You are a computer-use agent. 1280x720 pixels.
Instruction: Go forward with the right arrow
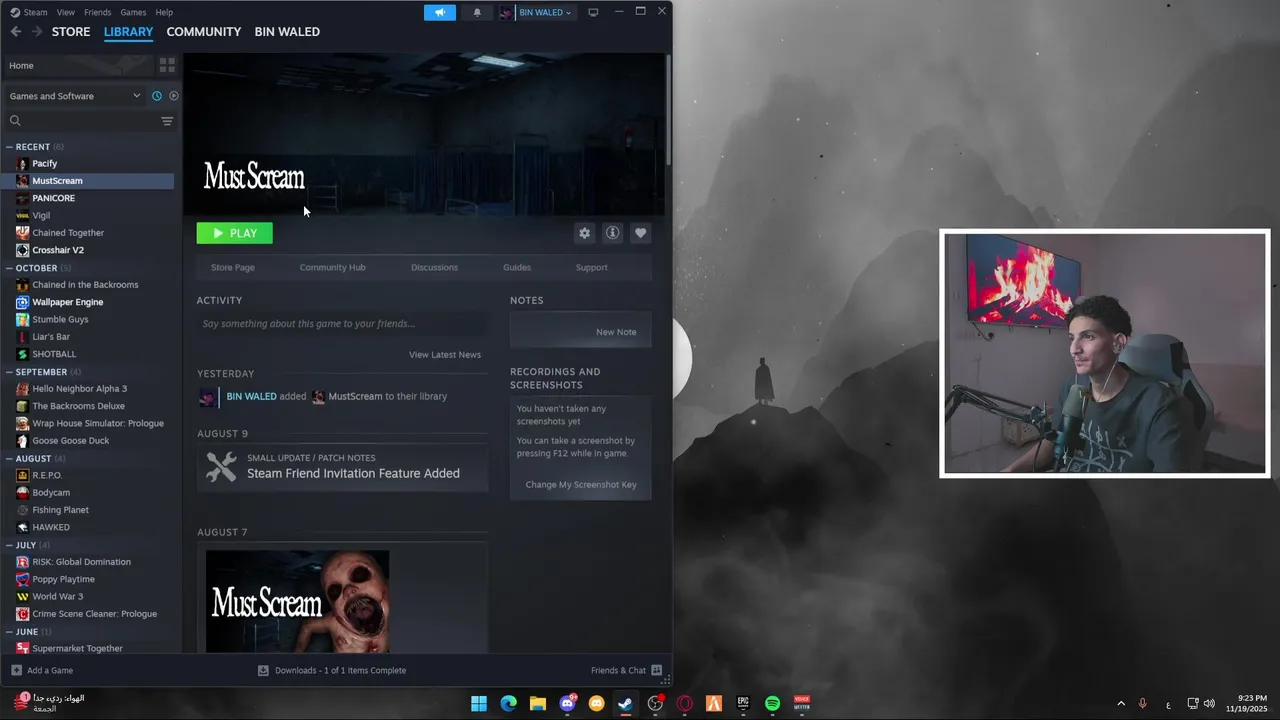pyautogui.click(x=37, y=32)
